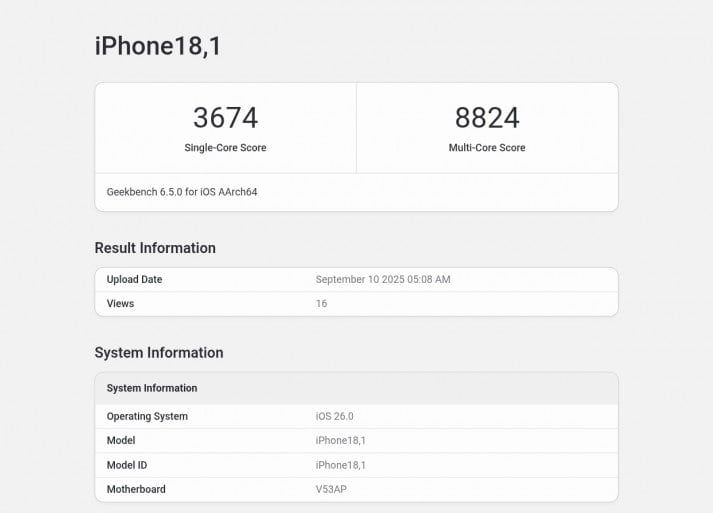Viewport: 713px width, 513px height.
Task: Click the Motherboard label
Action: [136, 489]
